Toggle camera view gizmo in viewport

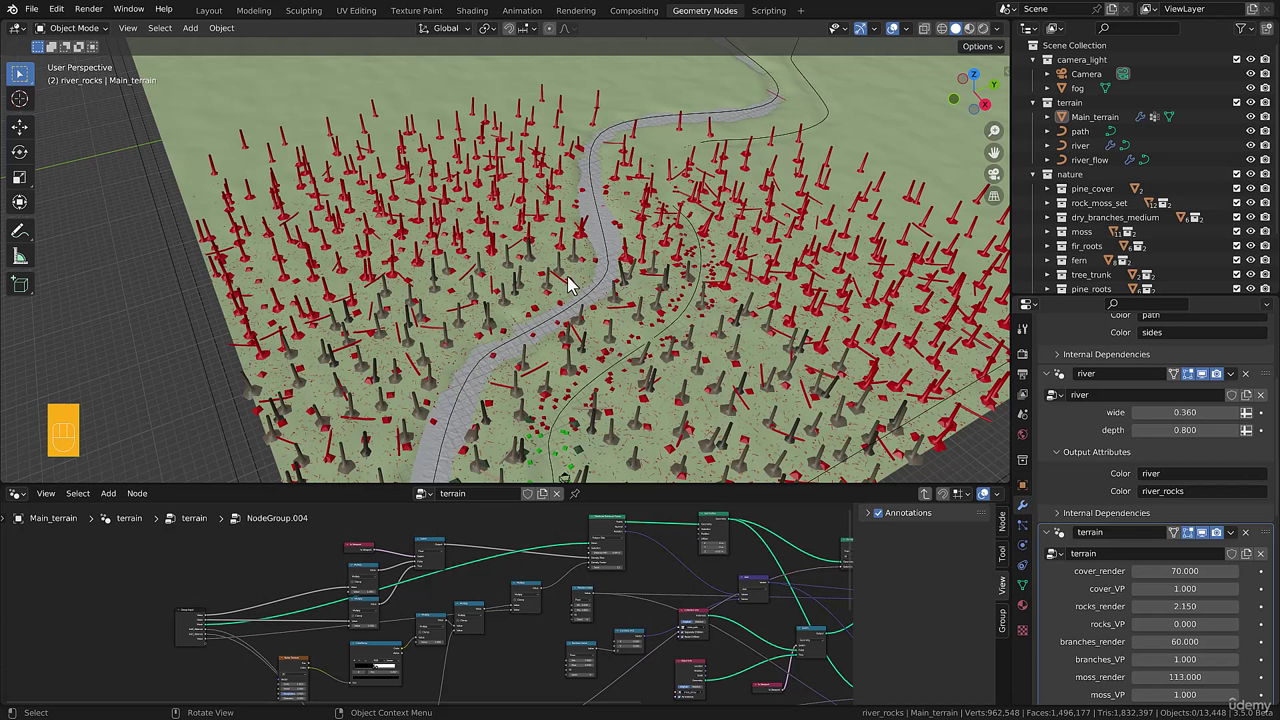pos(994,174)
